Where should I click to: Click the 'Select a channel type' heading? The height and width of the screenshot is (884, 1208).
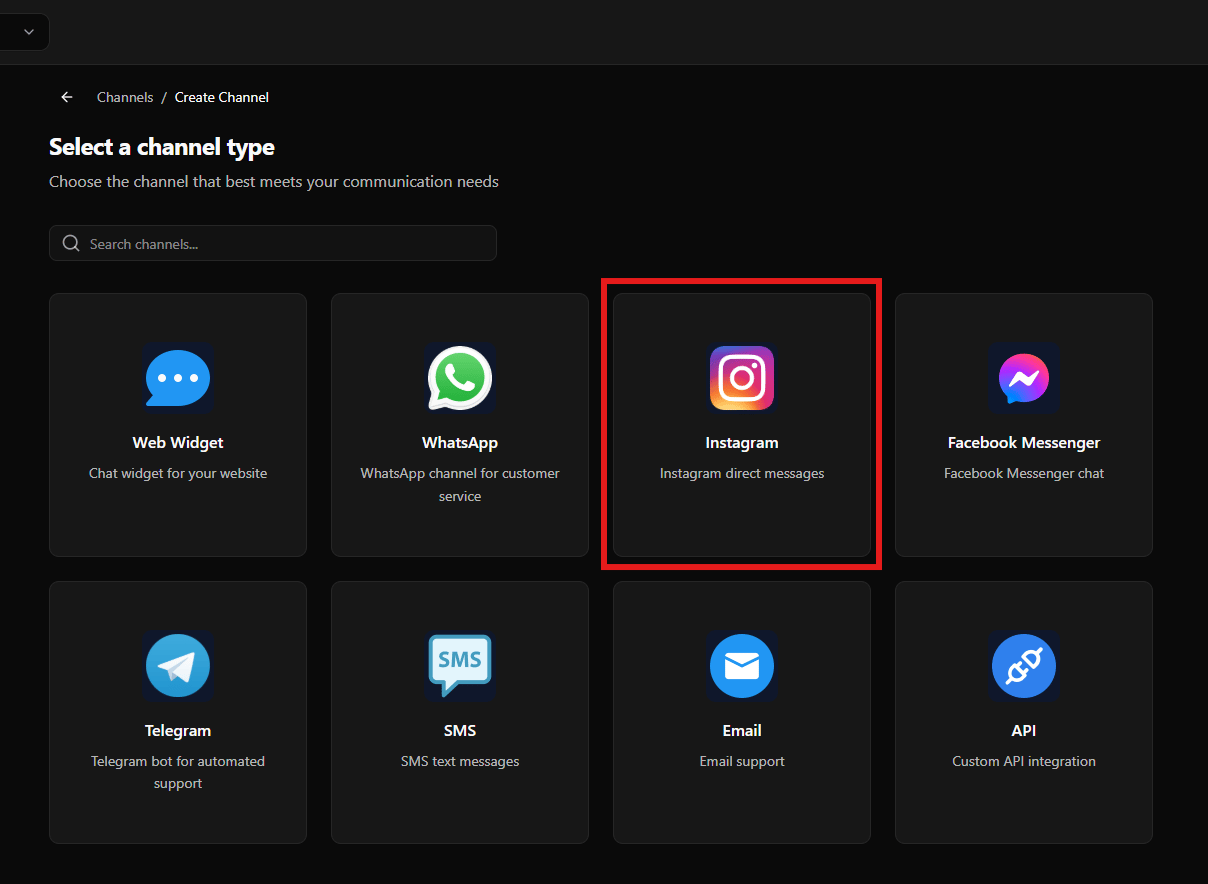pos(162,147)
